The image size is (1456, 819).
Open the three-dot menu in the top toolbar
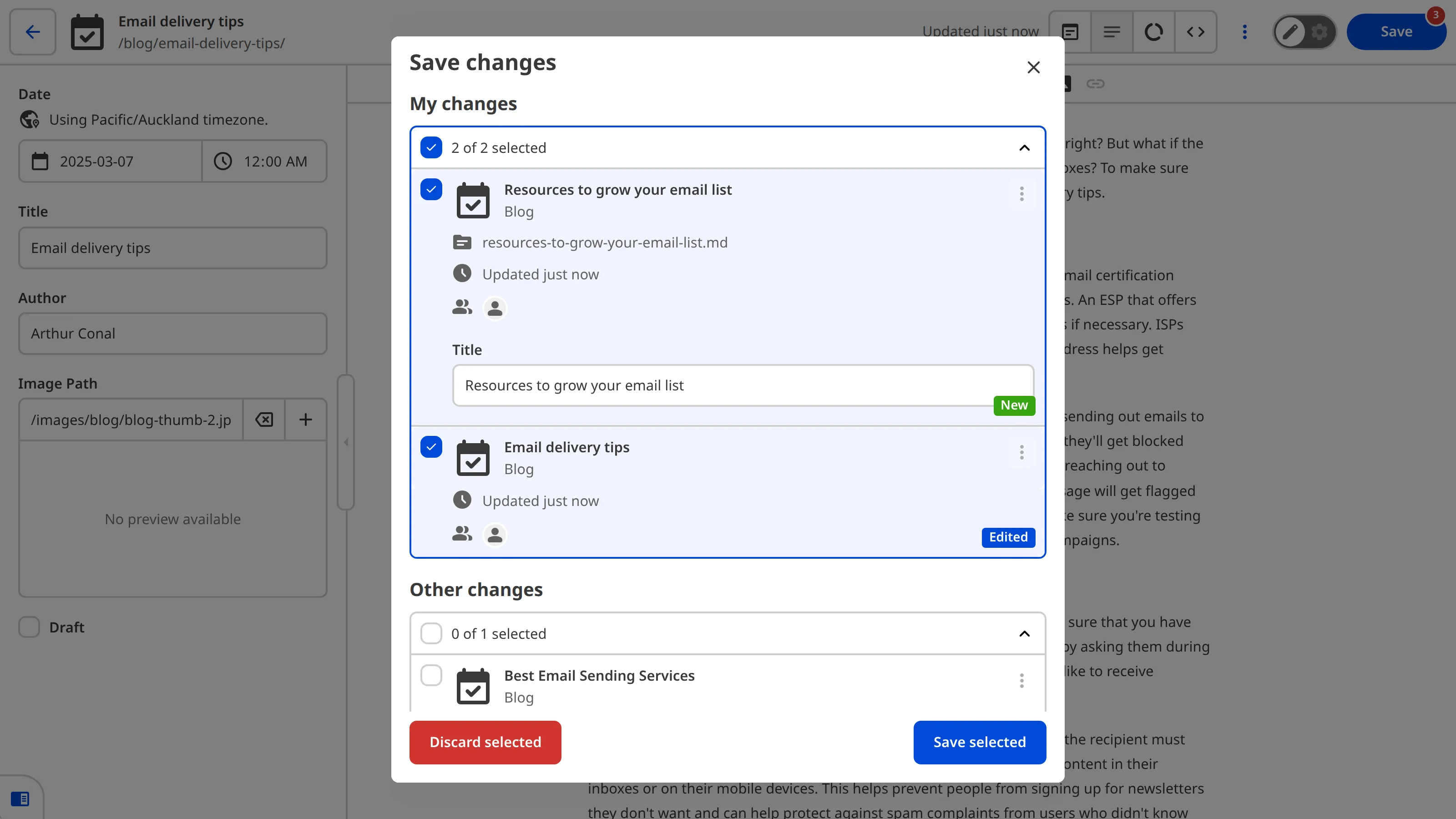[1245, 32]
